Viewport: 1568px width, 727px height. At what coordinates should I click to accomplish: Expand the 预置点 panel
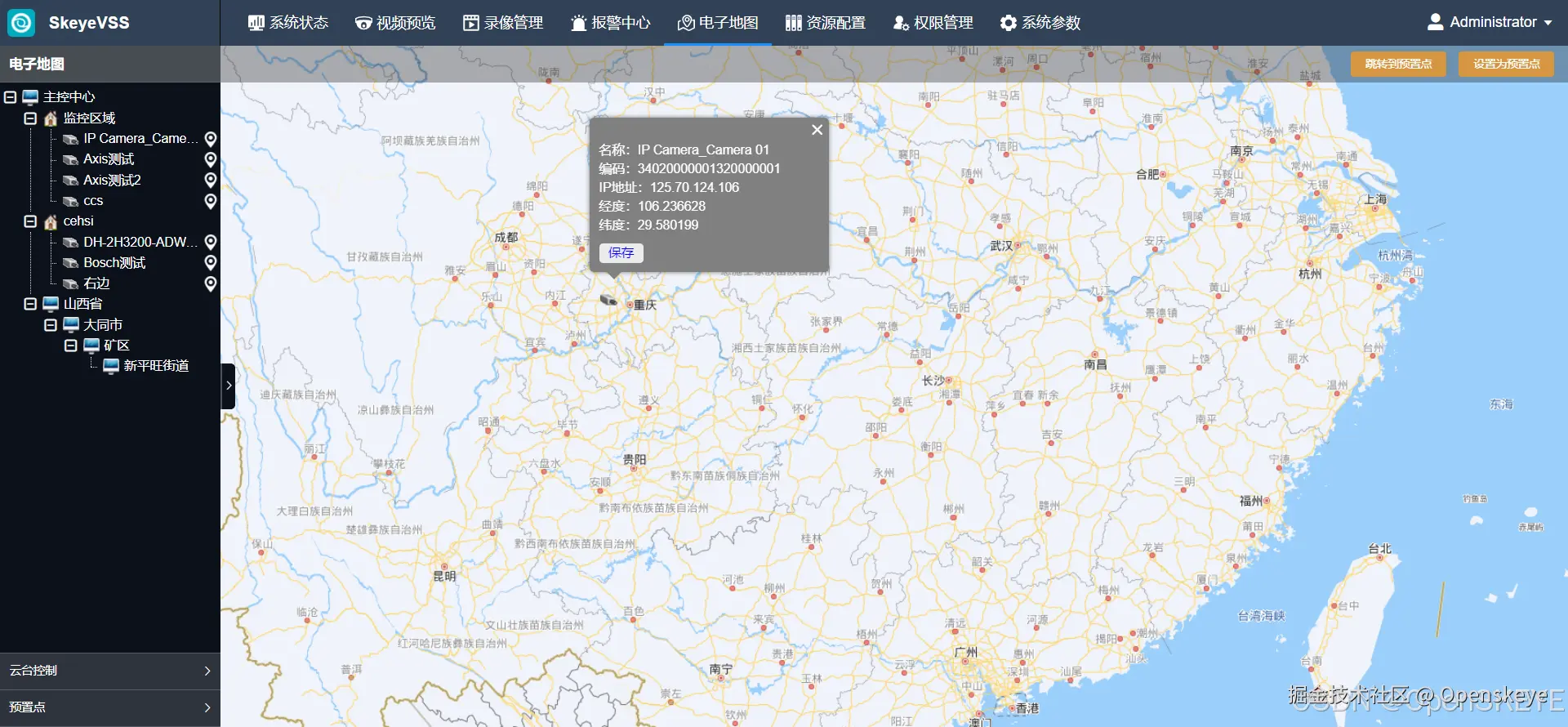click(x=110, y=707)
